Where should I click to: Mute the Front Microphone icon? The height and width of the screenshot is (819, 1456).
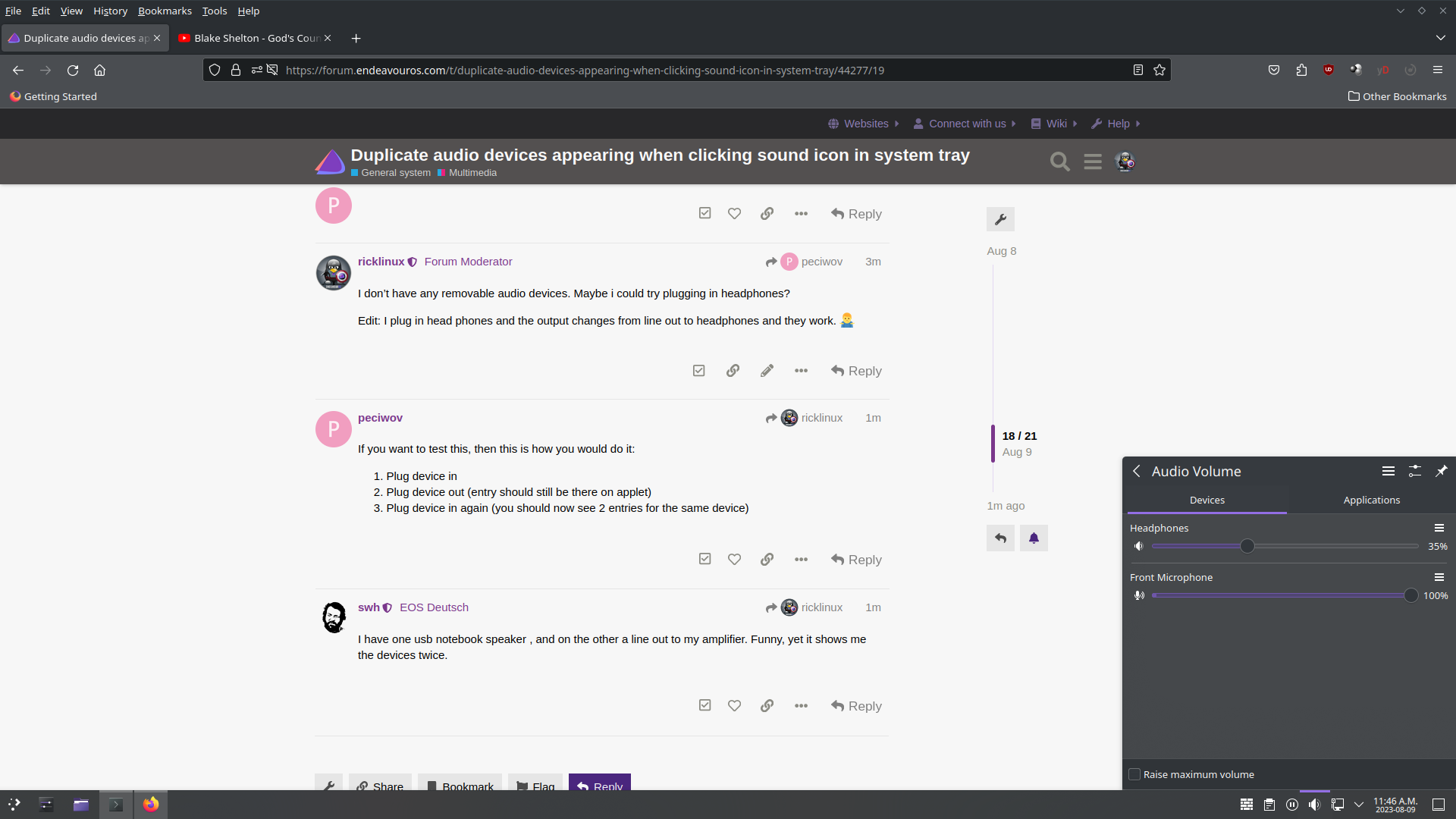coord(1138,595)
